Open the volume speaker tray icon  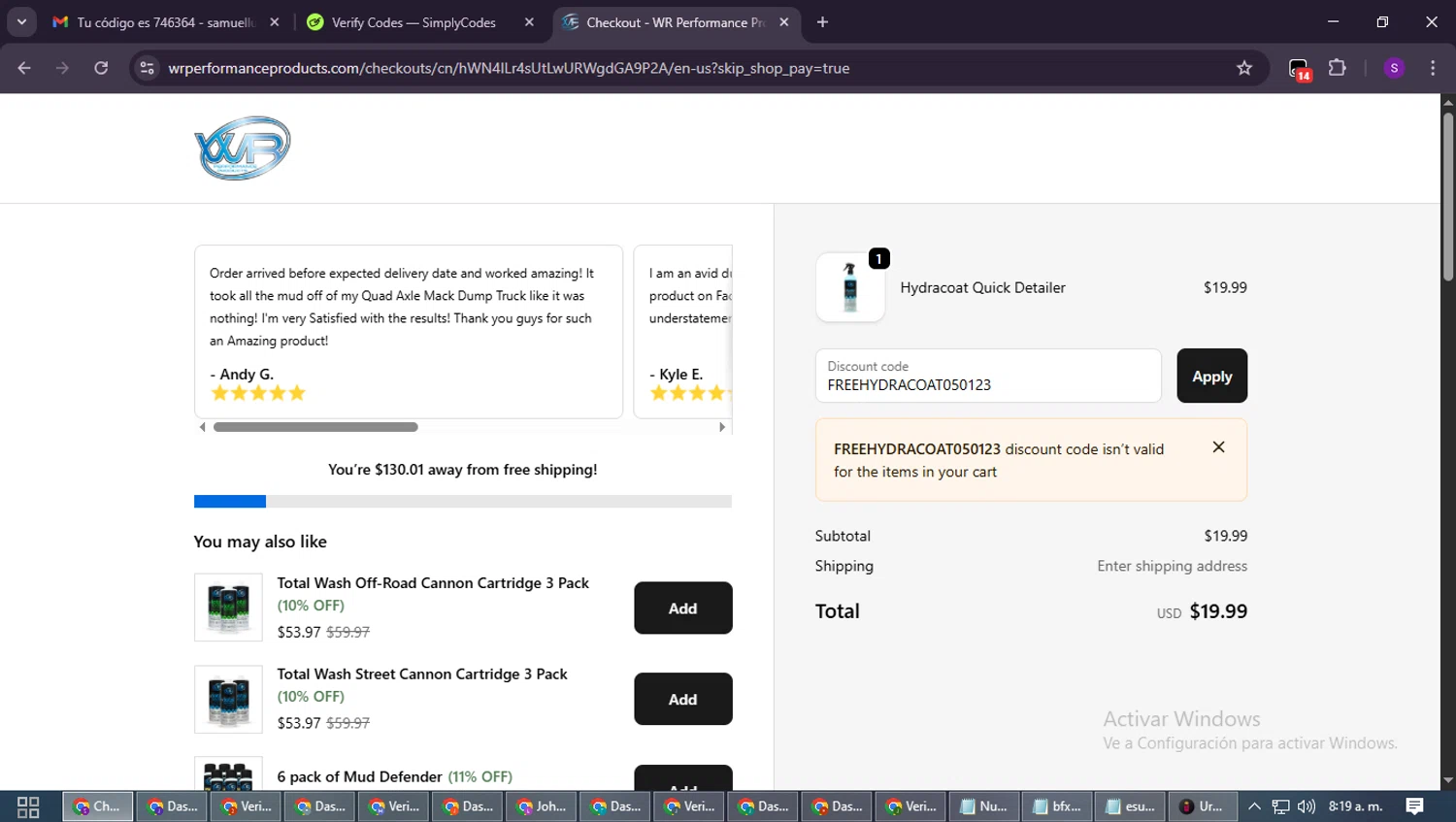click(1307, 806)
